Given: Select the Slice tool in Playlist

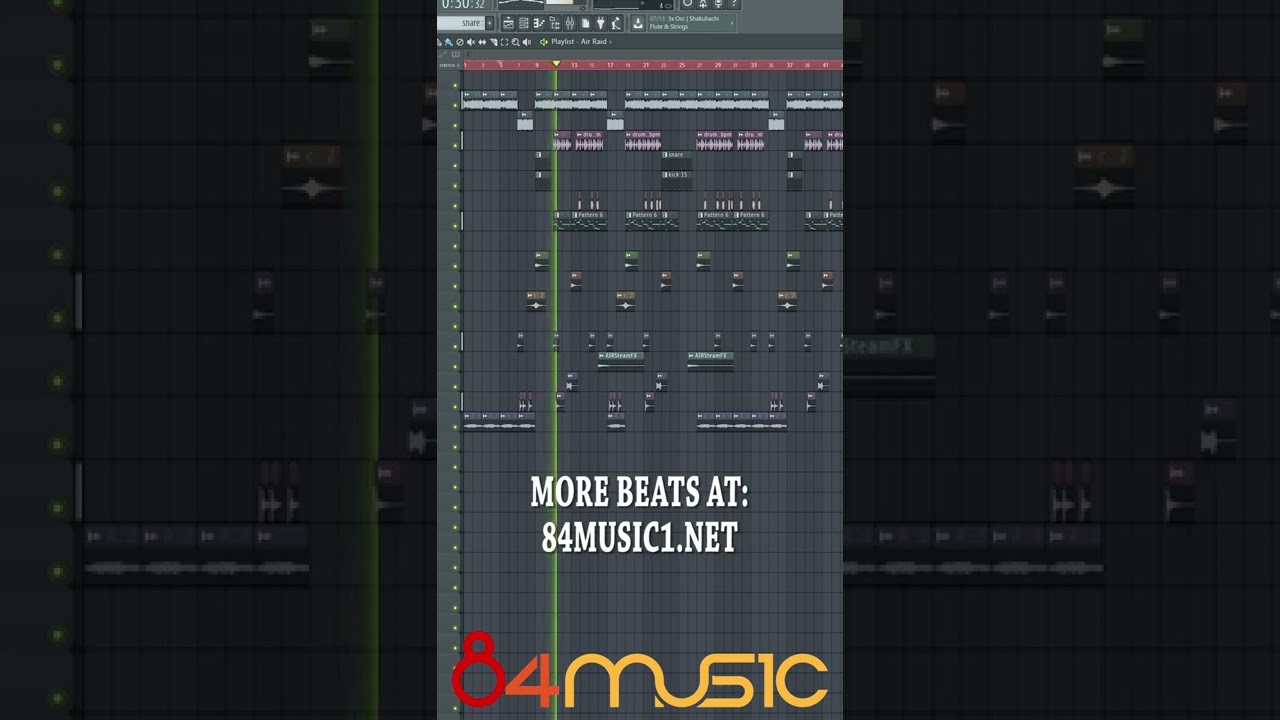Looking at the screenshot, I should 493,42.
